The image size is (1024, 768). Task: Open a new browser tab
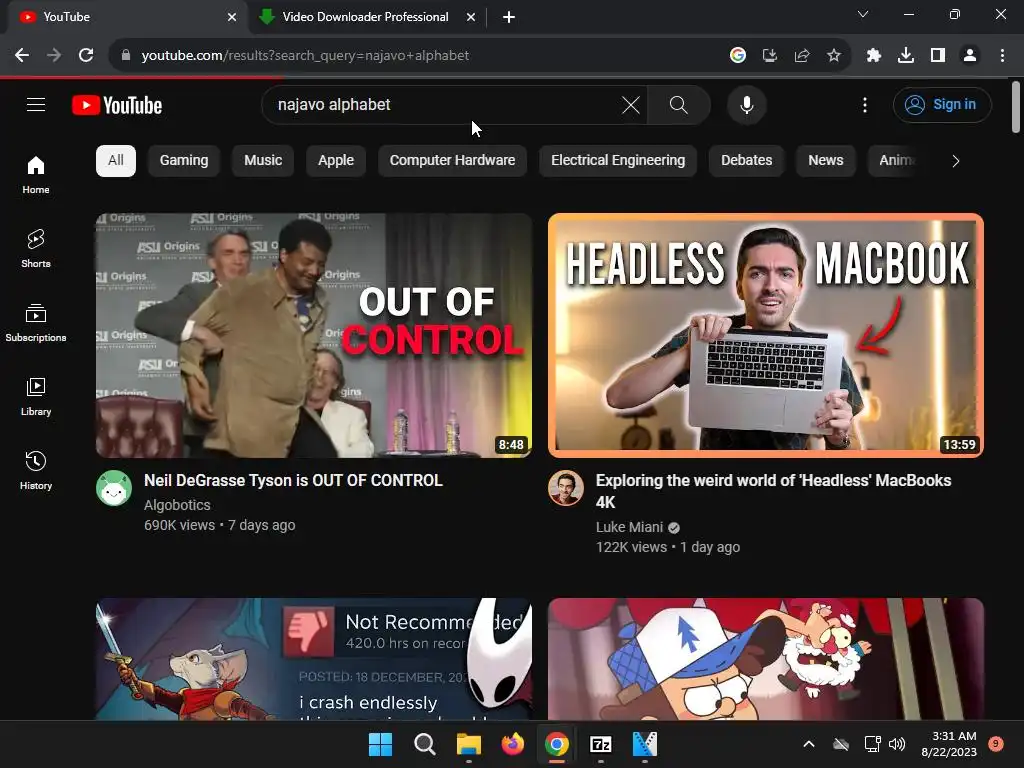509,17
